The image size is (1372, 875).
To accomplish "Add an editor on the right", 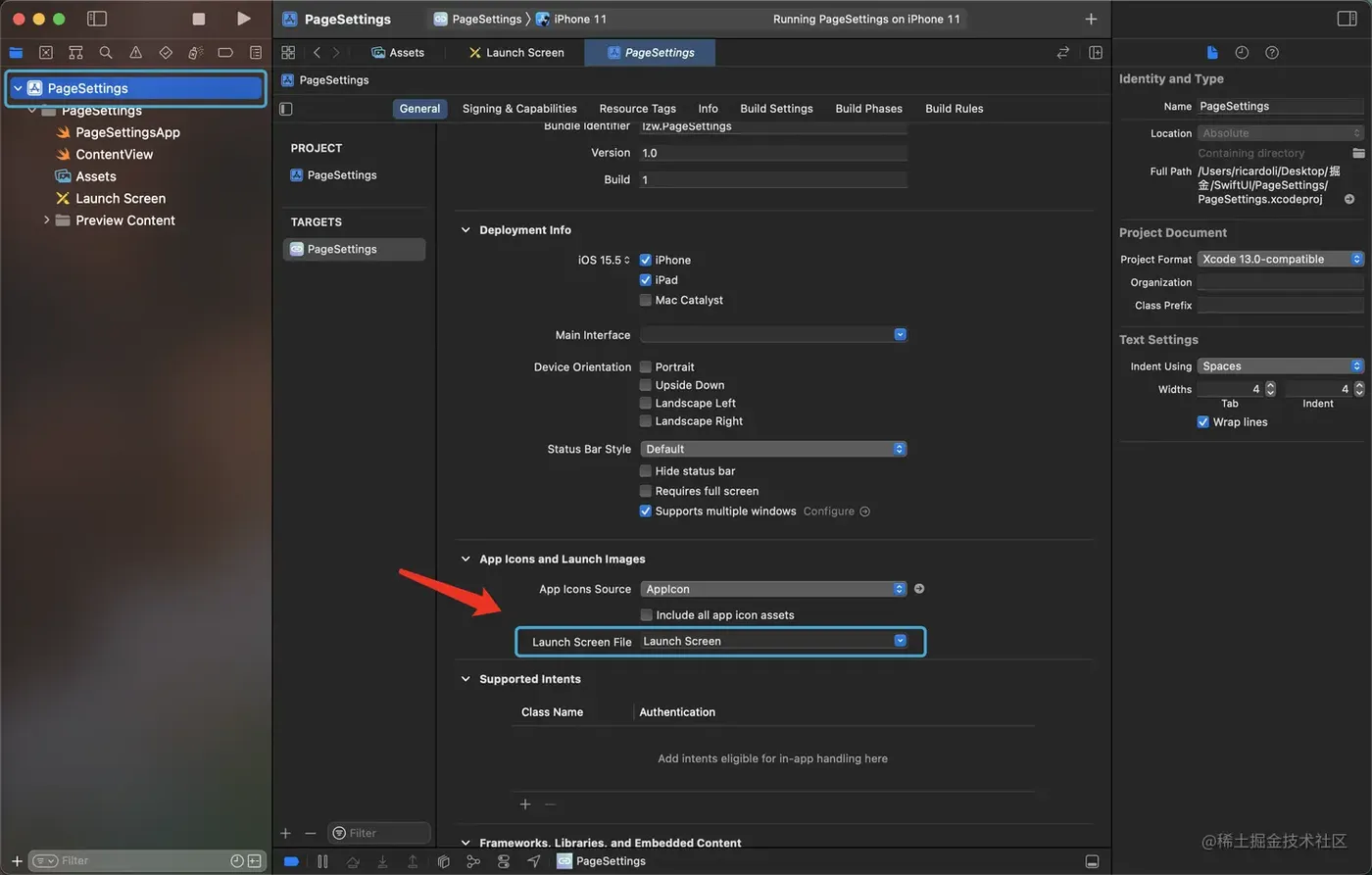I will pyautogui.click(x=1096, y=53).
